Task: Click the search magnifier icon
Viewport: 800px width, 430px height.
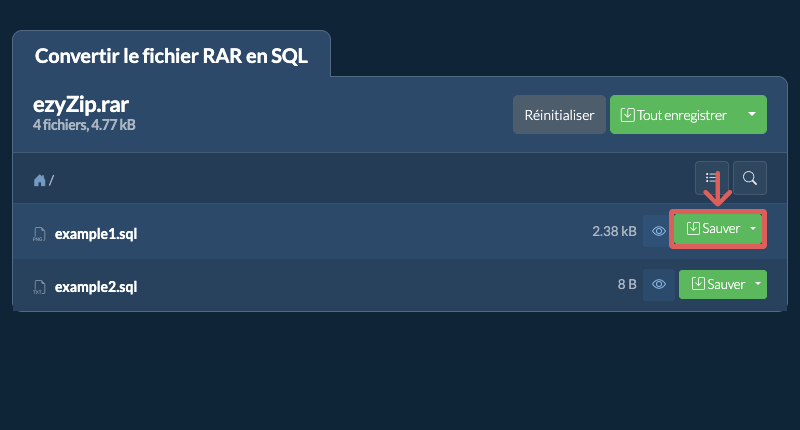Action: [x=749, y=178]
